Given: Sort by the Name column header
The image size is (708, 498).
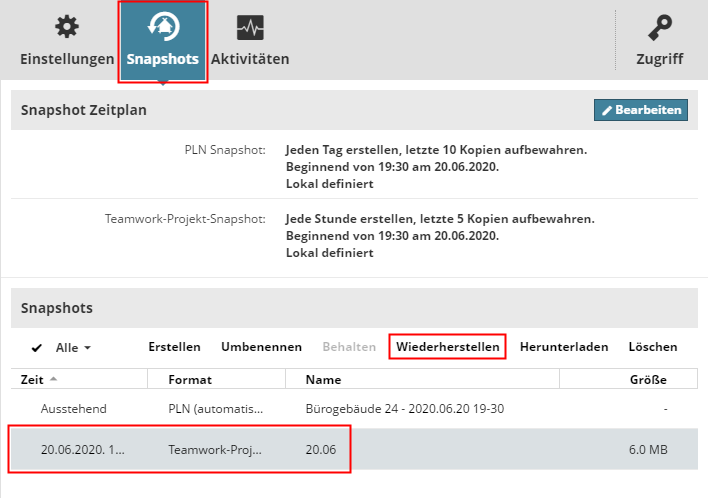Looking at the screenshot, I should 423,379.
